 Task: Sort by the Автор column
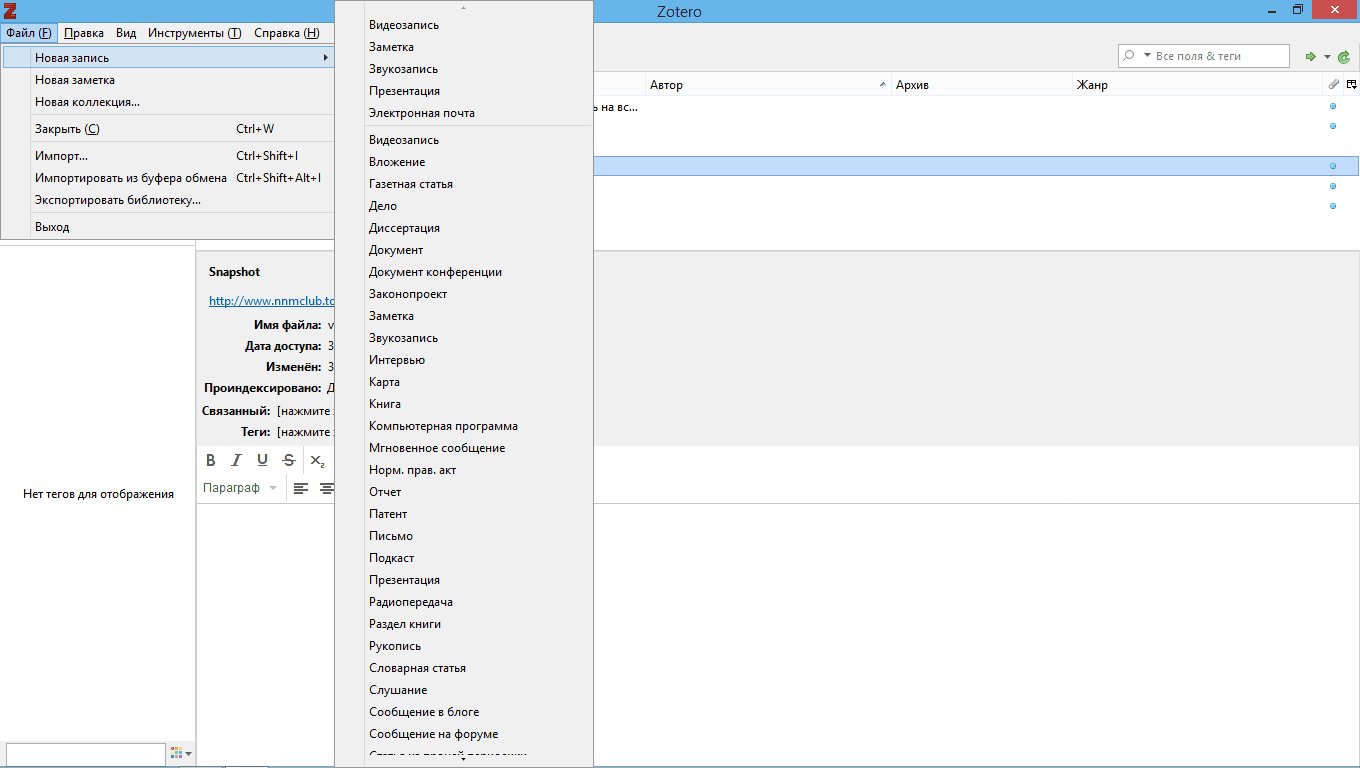tap(768, 85)
